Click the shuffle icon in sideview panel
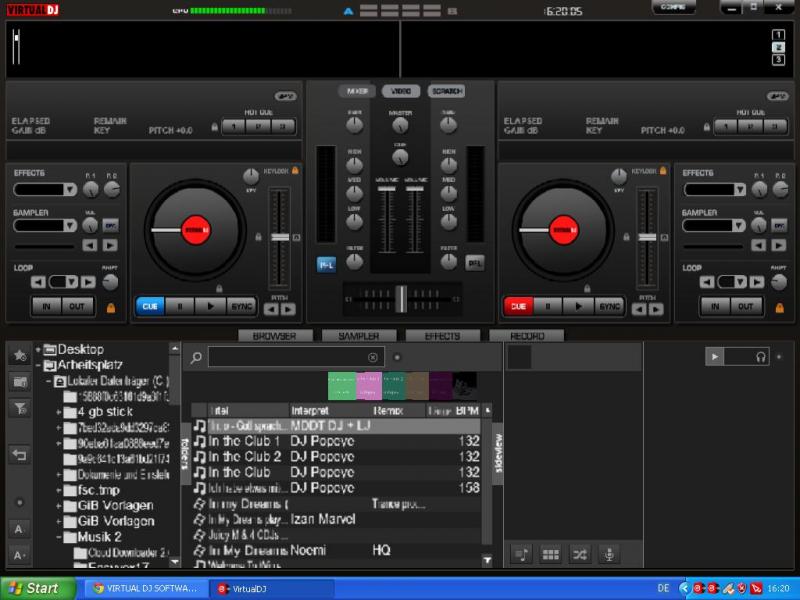800x600 pixels. pos(579,553)
